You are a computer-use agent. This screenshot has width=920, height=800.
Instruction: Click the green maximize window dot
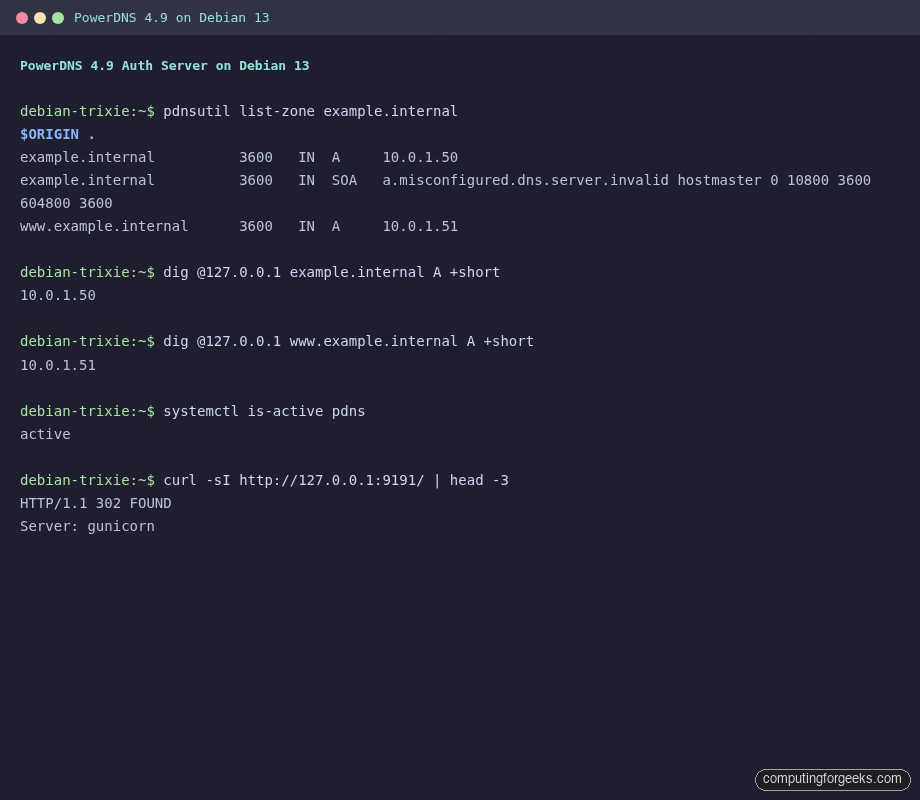58,18
